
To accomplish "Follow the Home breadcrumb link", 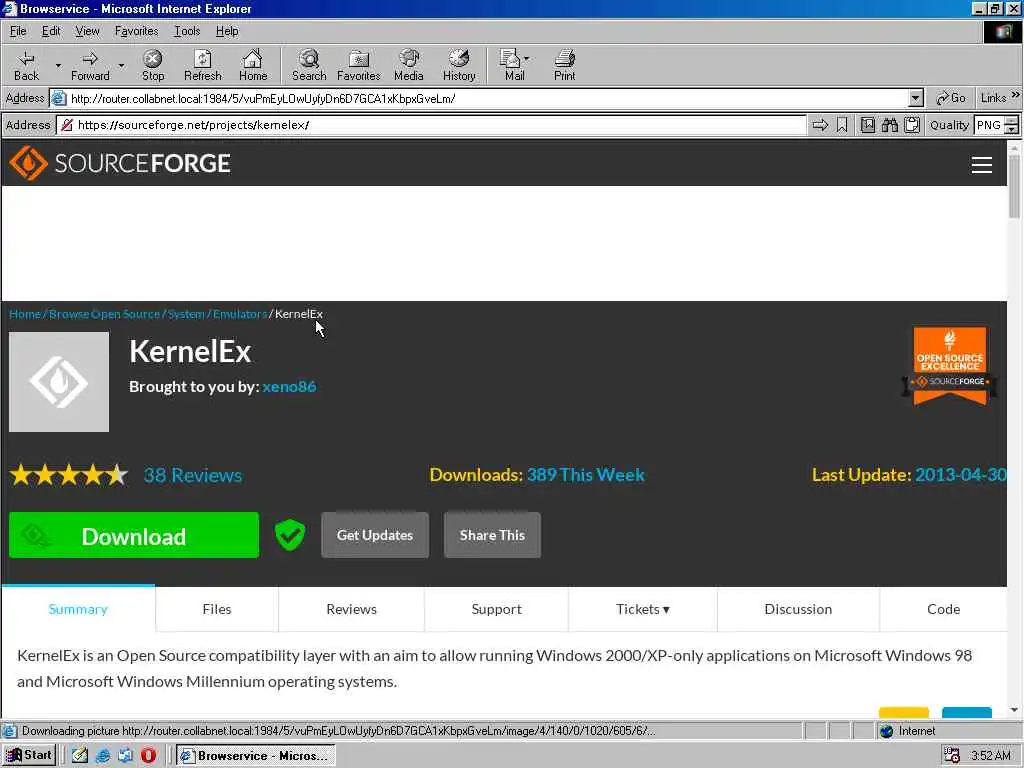I will (25, 314).
